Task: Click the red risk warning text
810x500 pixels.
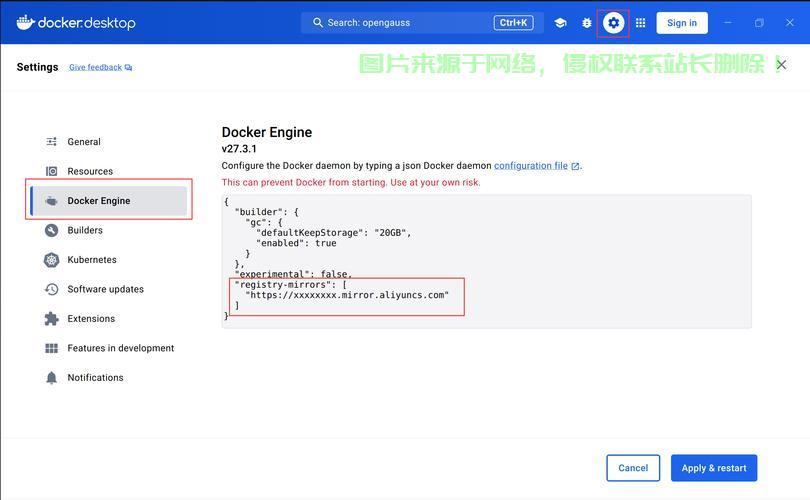Action: pos(351,182)
